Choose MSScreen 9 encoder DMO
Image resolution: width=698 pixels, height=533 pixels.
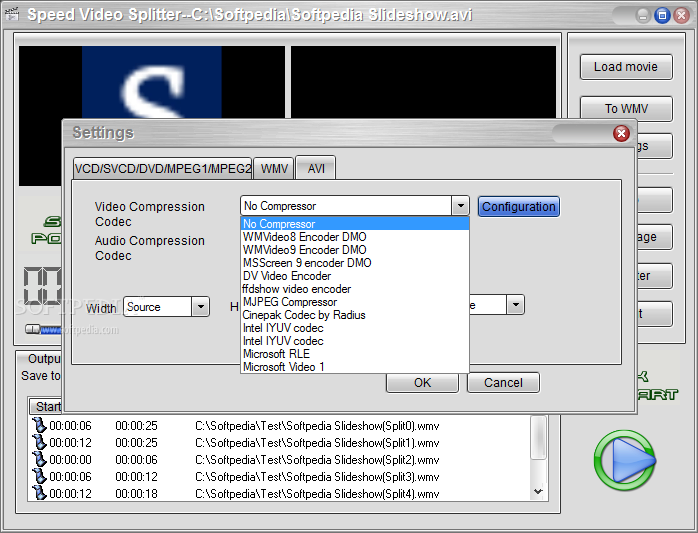point(355,263)
